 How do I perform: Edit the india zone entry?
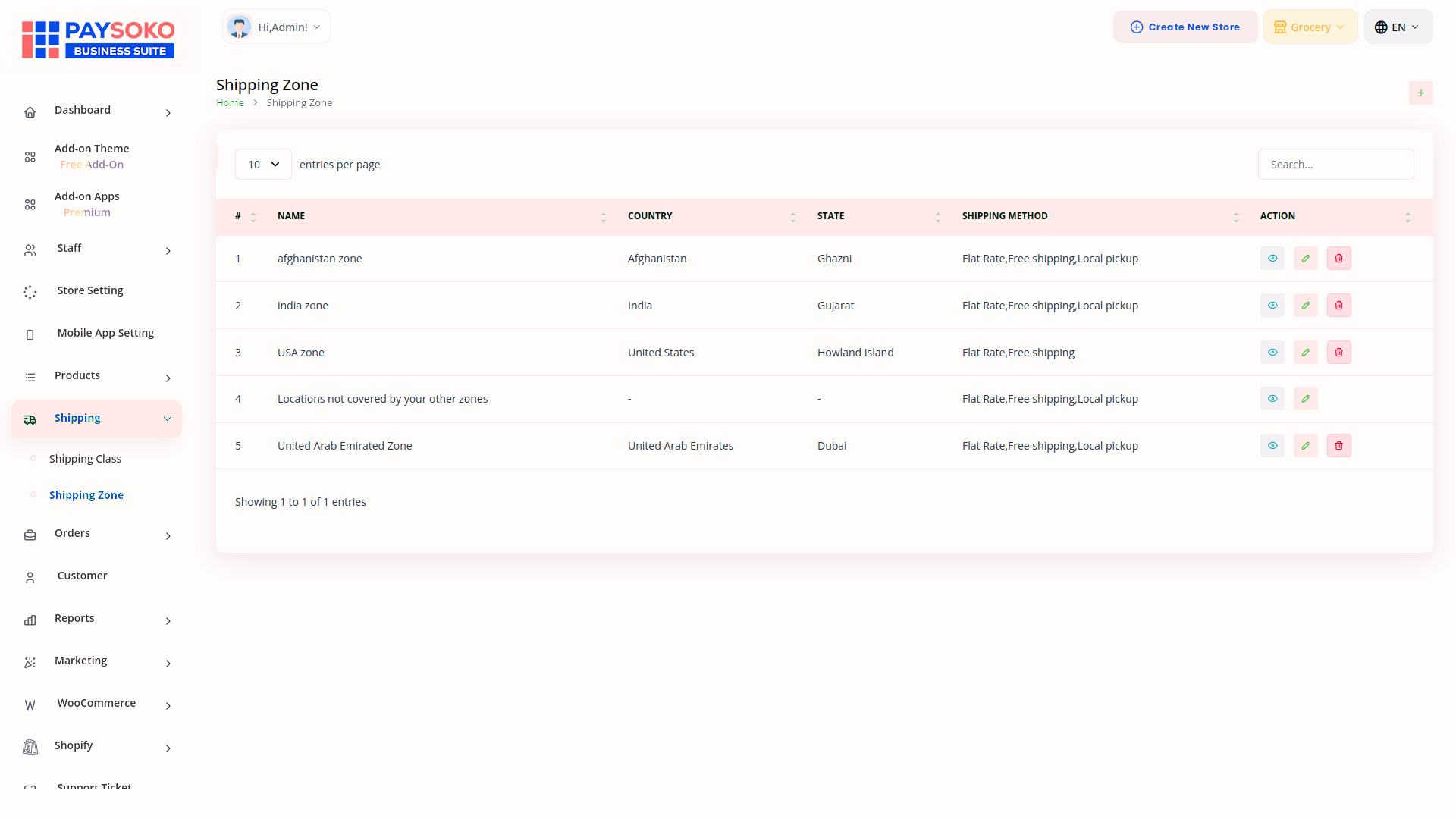tap(1305, 306)
